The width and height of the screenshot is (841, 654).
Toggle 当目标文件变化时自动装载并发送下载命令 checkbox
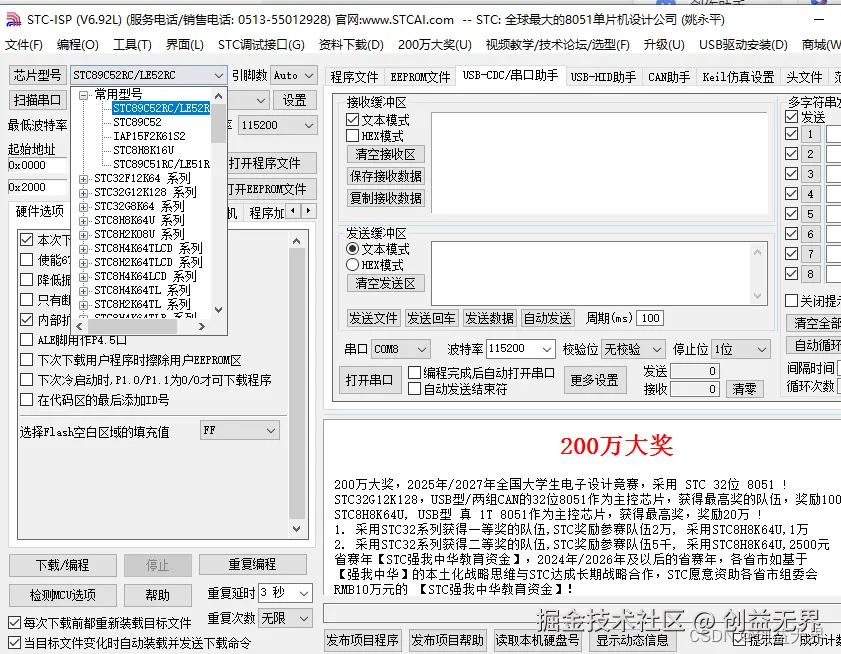tap(14, 643)
